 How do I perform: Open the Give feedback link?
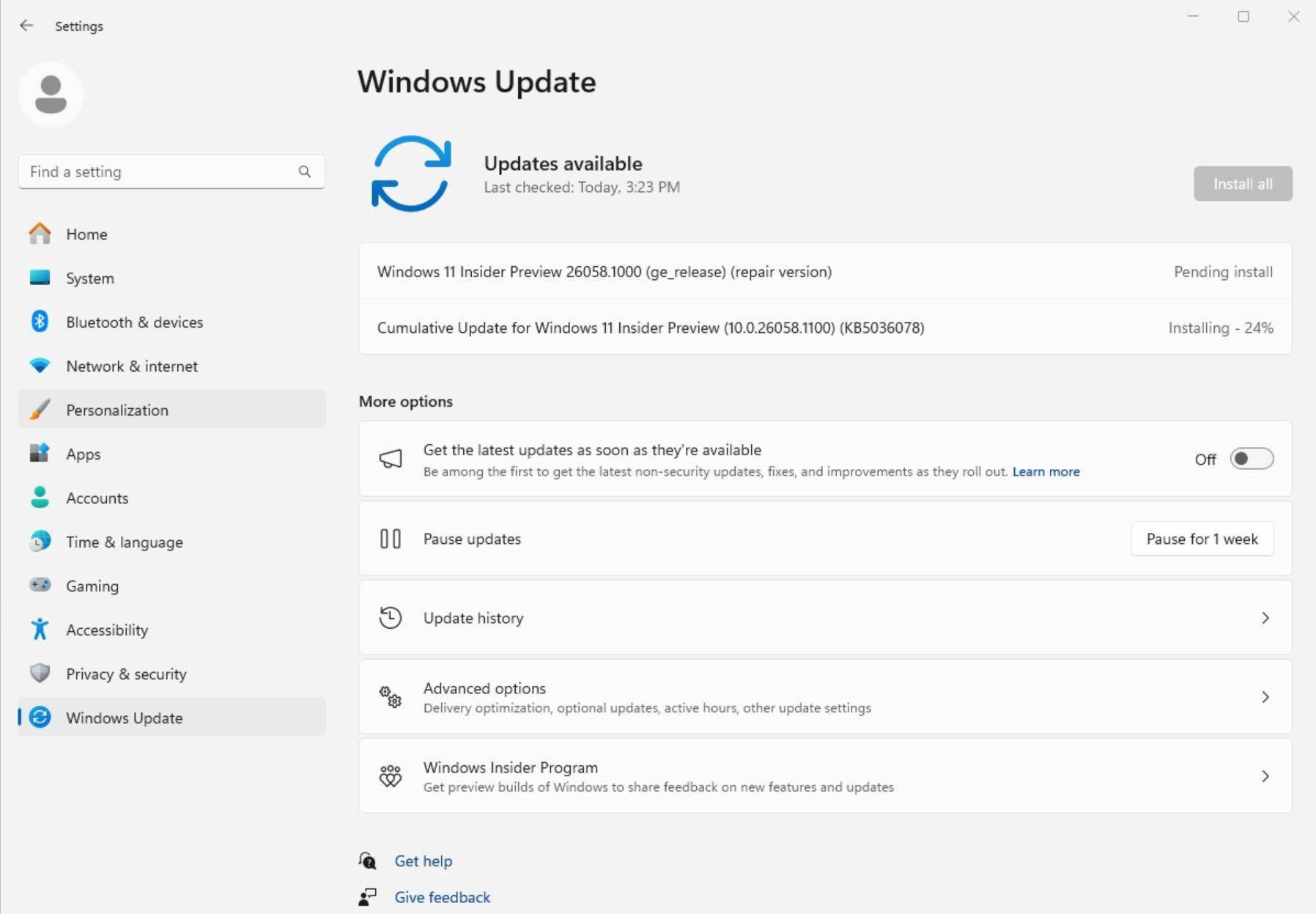(442, 897)
